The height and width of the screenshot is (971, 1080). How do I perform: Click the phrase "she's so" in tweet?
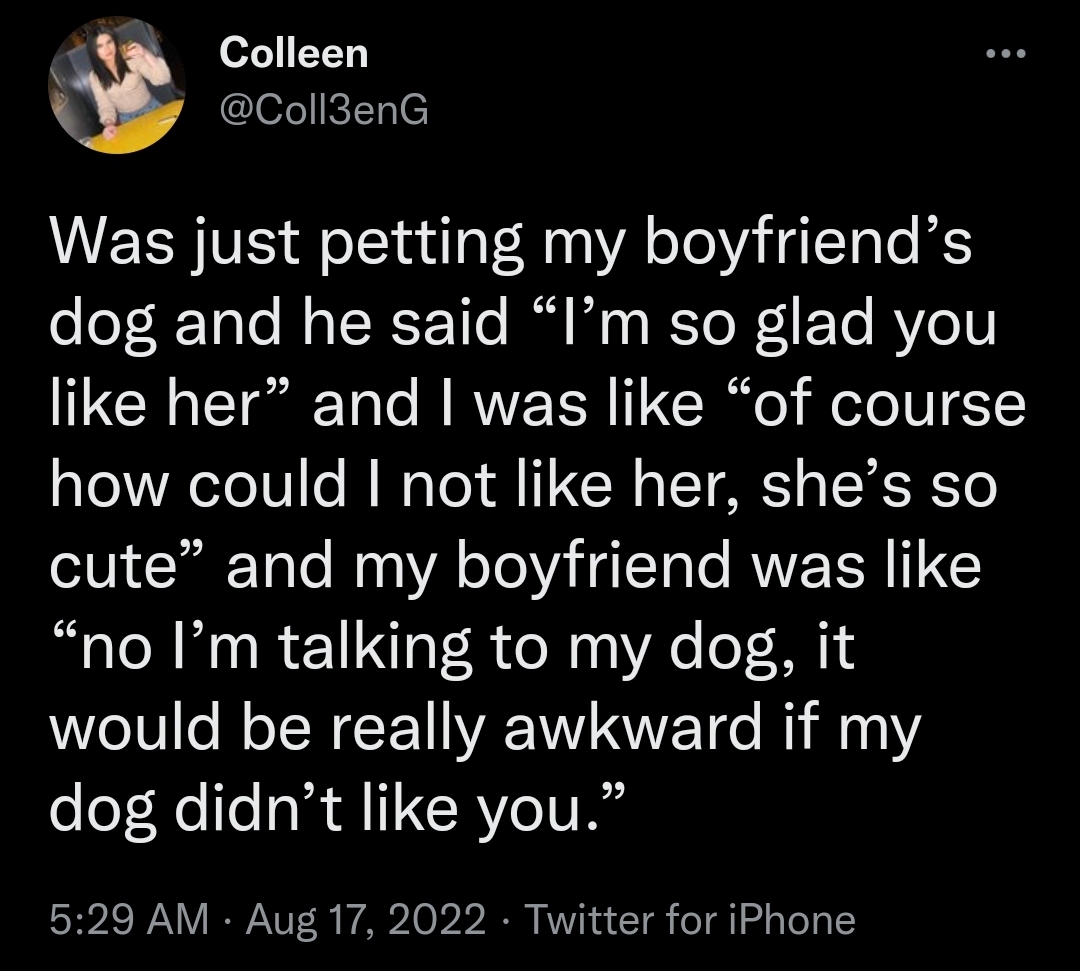coord(880,486)
